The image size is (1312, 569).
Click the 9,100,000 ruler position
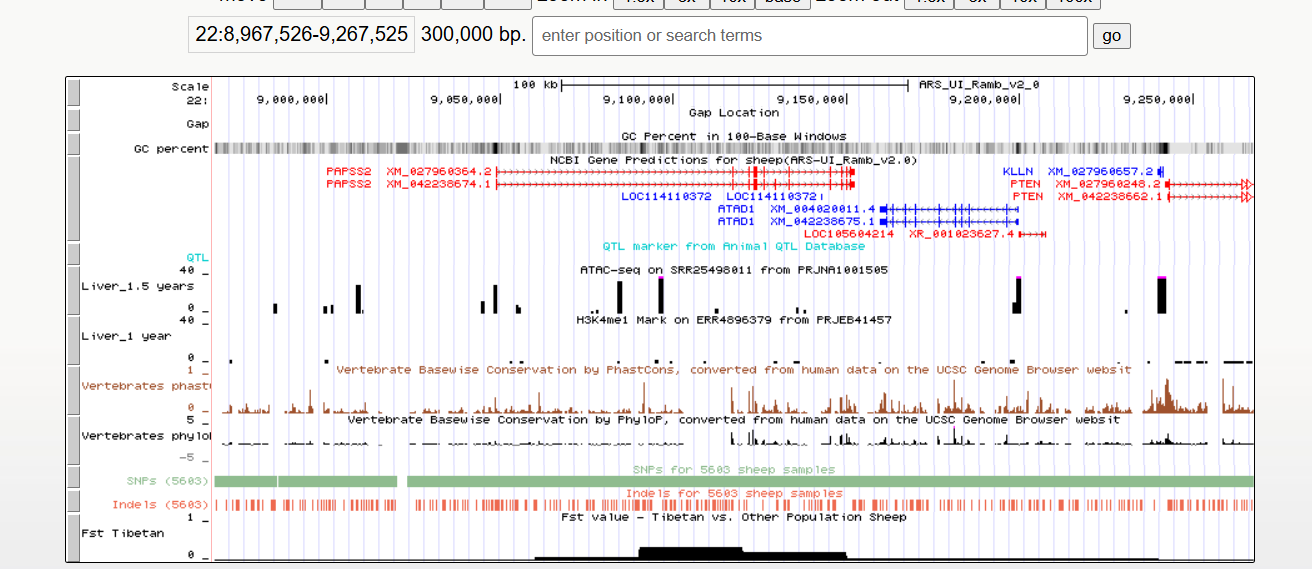[x=637, y=99]
